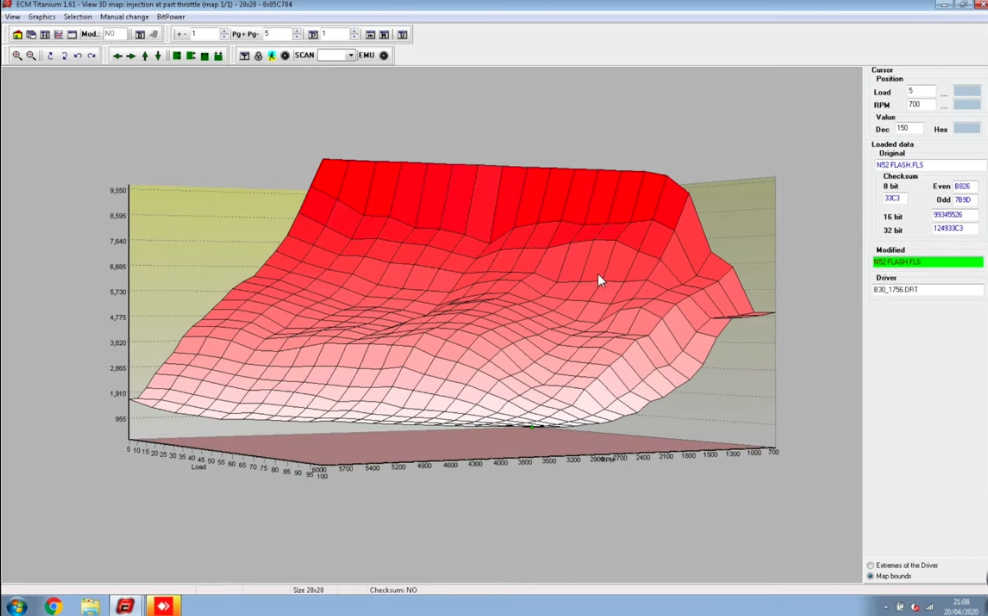Click the home icon in toolbar

coord(18,35)
